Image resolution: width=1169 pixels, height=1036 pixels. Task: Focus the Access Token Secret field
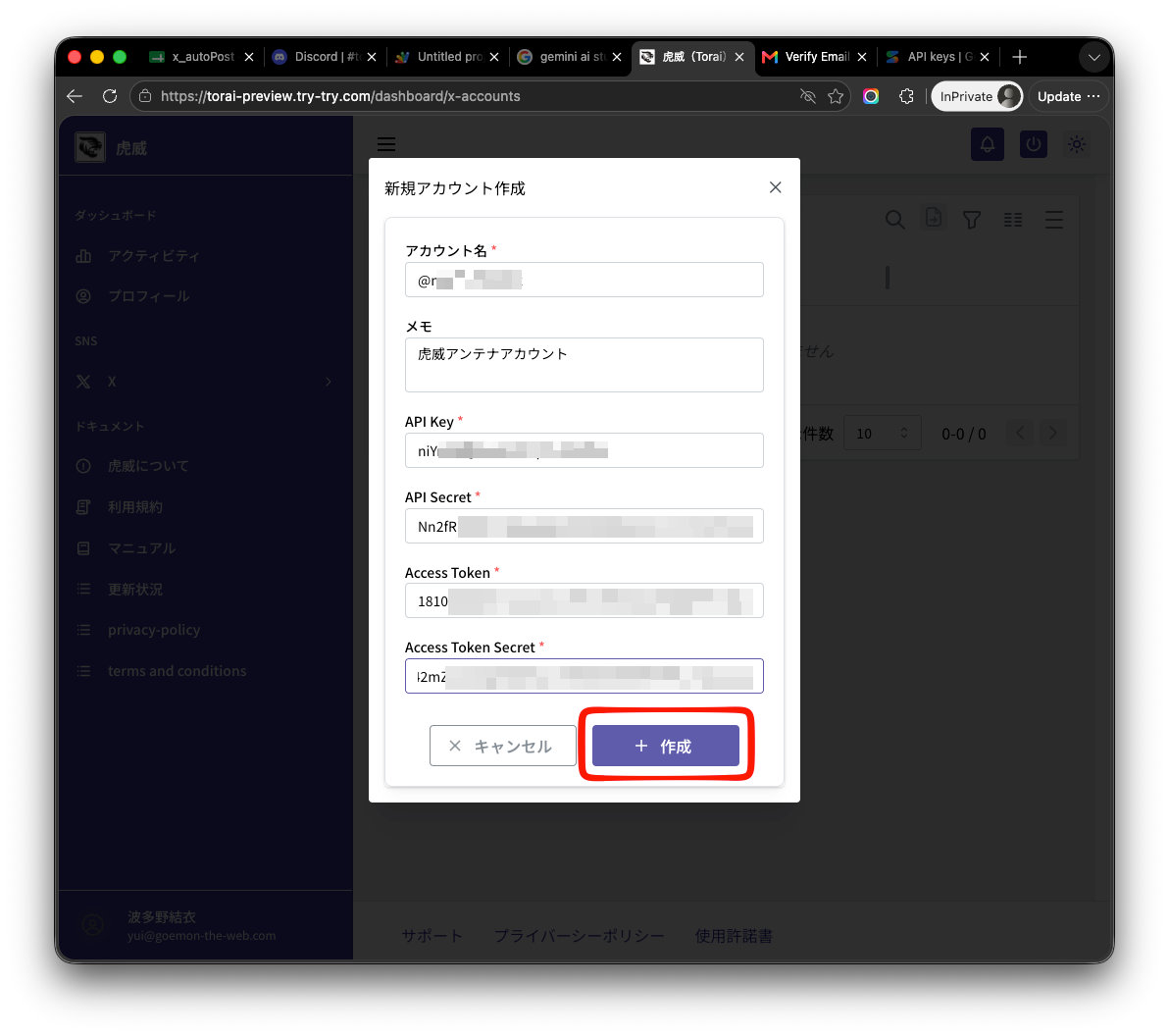click(584, 676)
